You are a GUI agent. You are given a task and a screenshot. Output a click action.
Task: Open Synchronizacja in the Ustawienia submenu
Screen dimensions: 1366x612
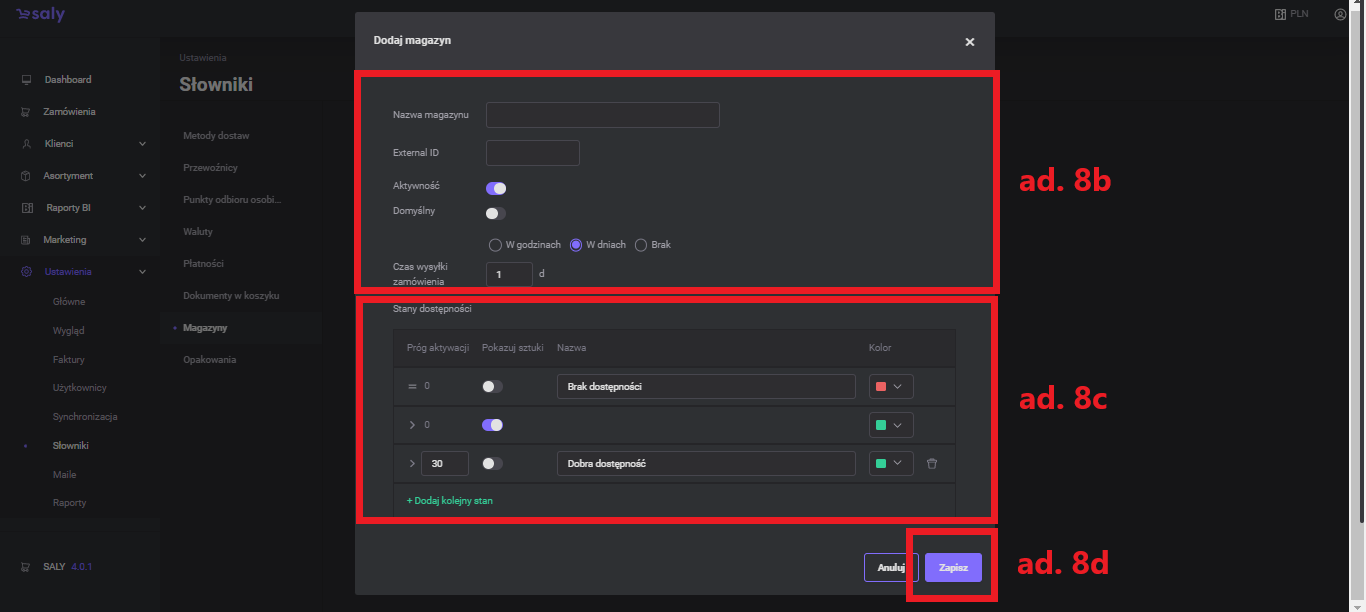(x=85, y=417)
